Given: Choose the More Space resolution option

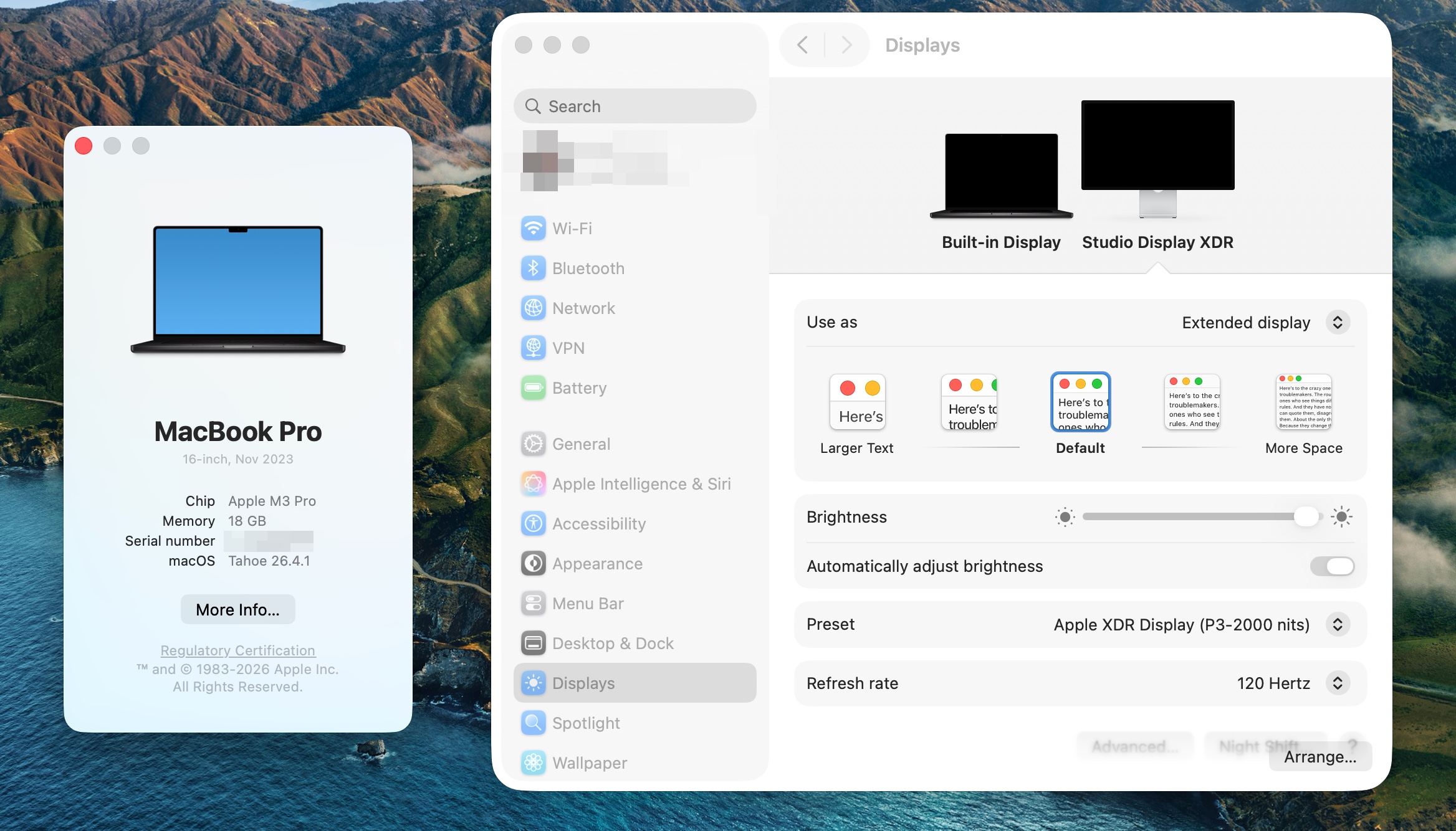Looking at the screenshot, I should (1304, 414).
